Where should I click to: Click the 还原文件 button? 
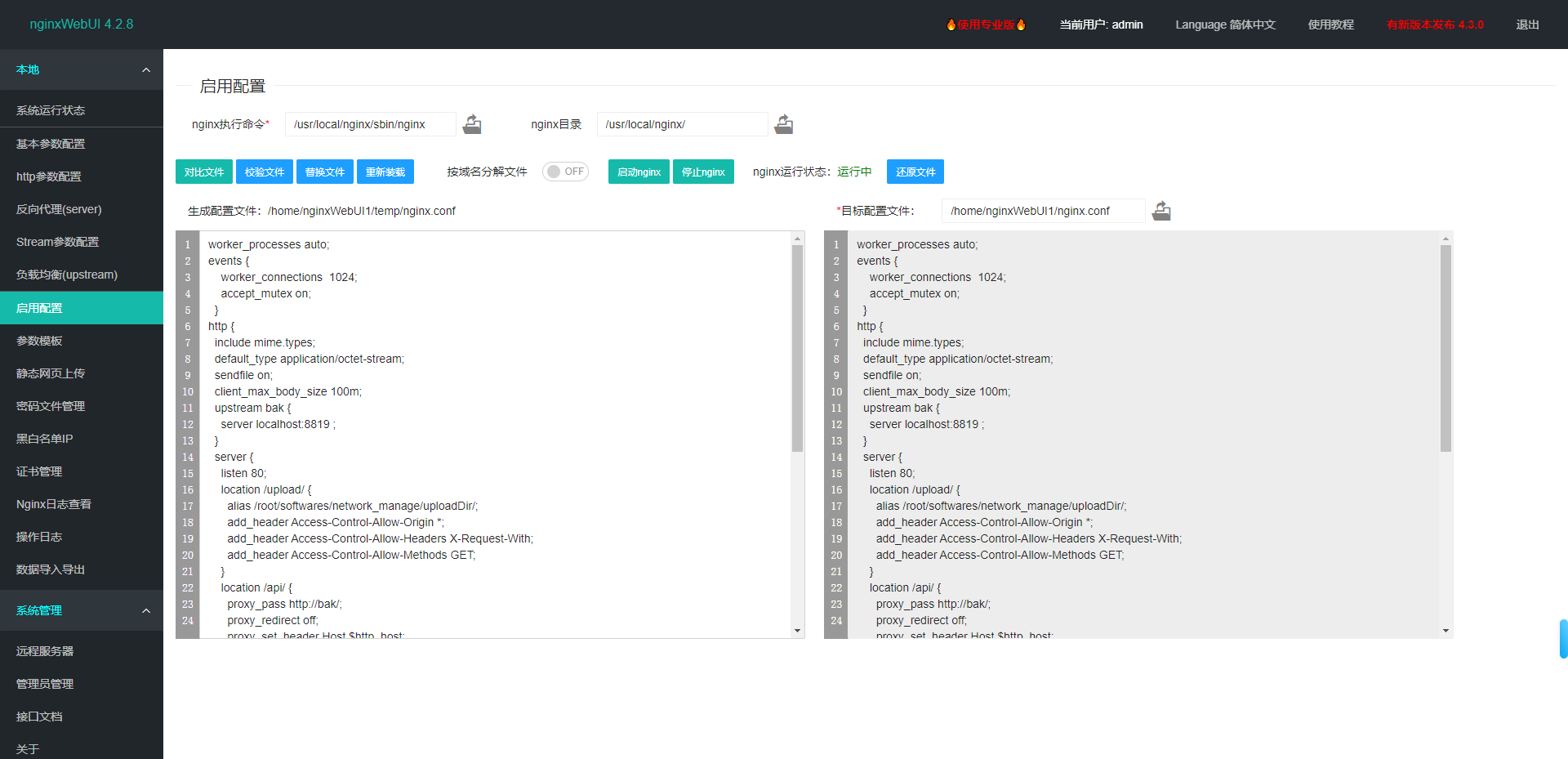click(915, 172)
